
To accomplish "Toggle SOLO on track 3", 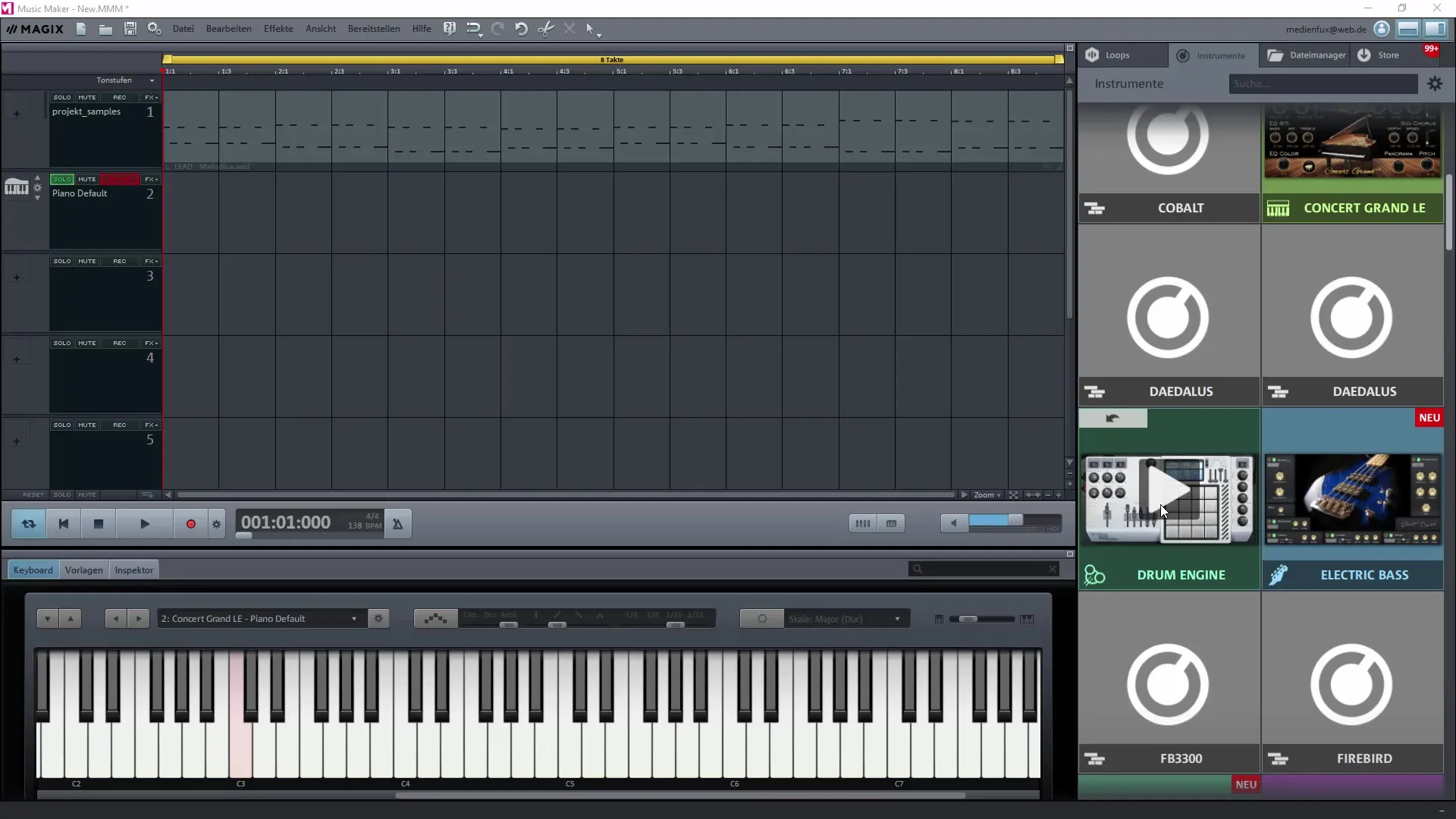I will [x=62, y=262].
